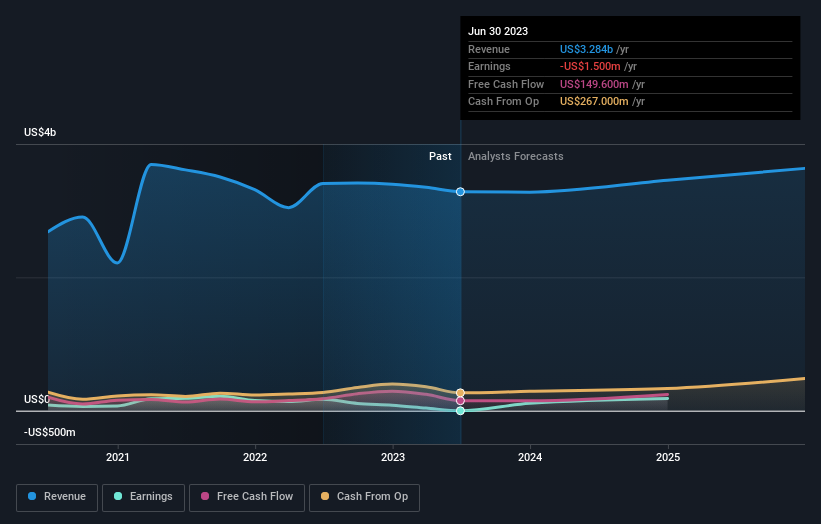Click the US$3.284b revenue value
Screen dimensions: 821x524
tap(586, 49)
